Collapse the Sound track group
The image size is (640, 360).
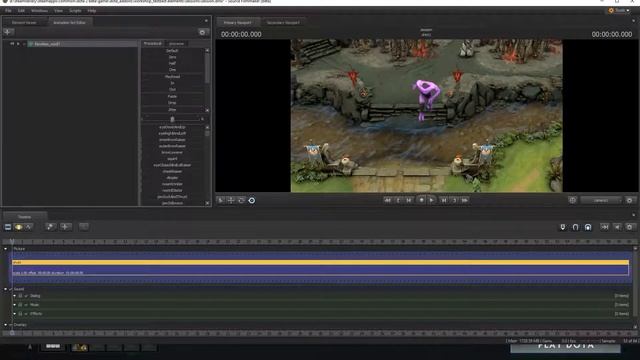[5, 289]
